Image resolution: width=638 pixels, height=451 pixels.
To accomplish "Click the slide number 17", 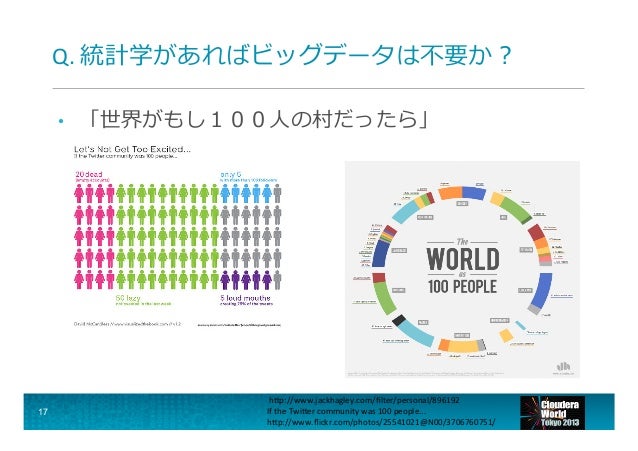I will pos(43,412).
